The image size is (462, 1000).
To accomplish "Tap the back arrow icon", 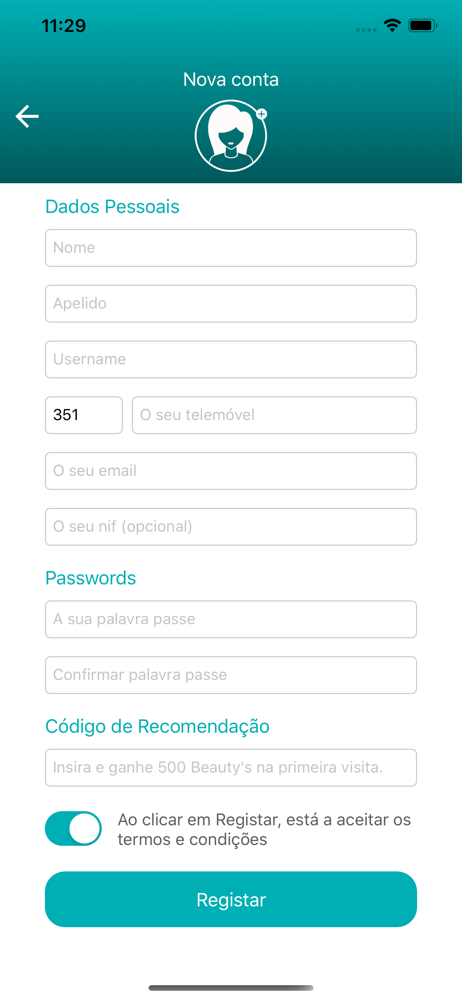I will (27, 117).
